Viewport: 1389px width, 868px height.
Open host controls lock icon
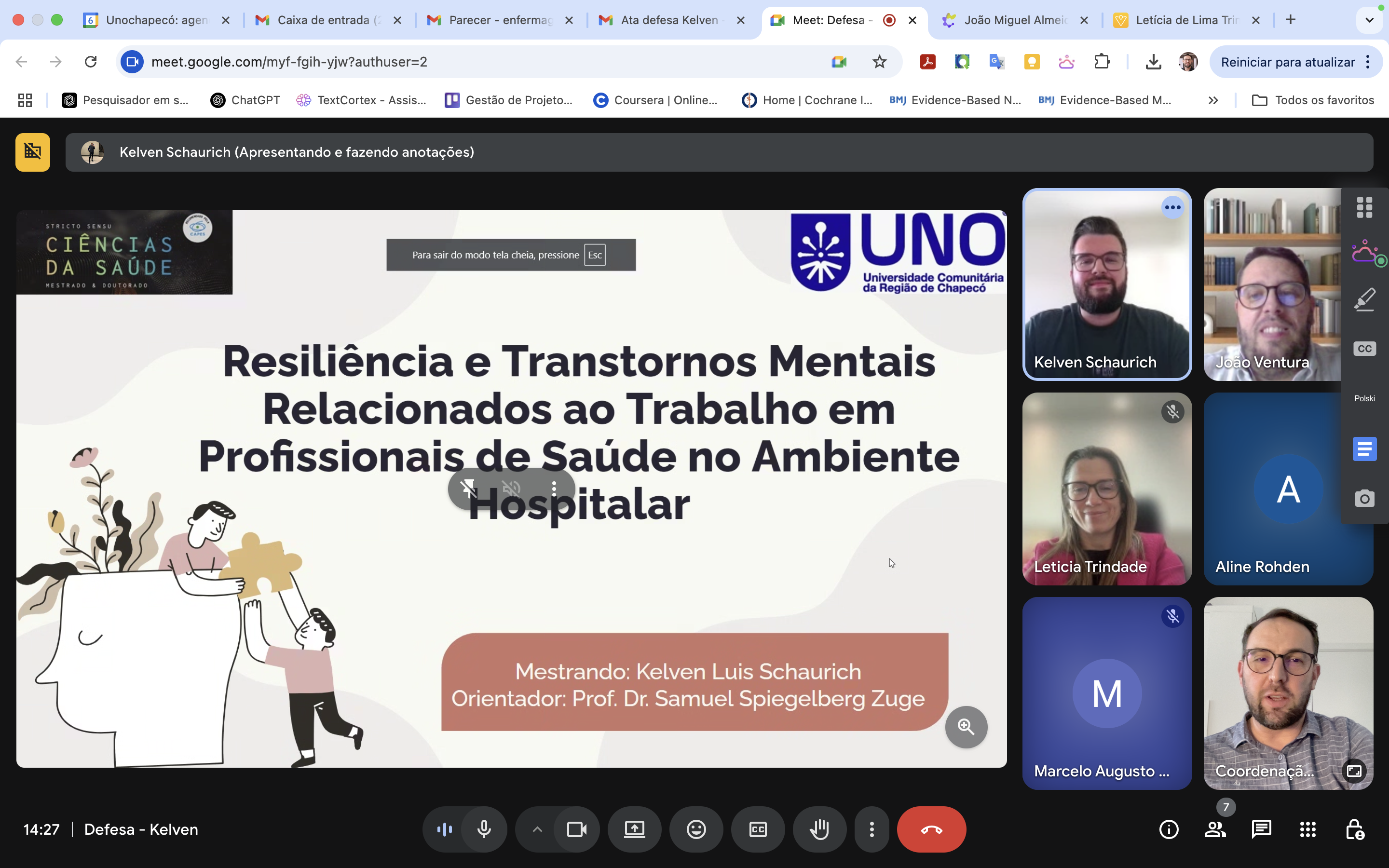(1355, 829)
